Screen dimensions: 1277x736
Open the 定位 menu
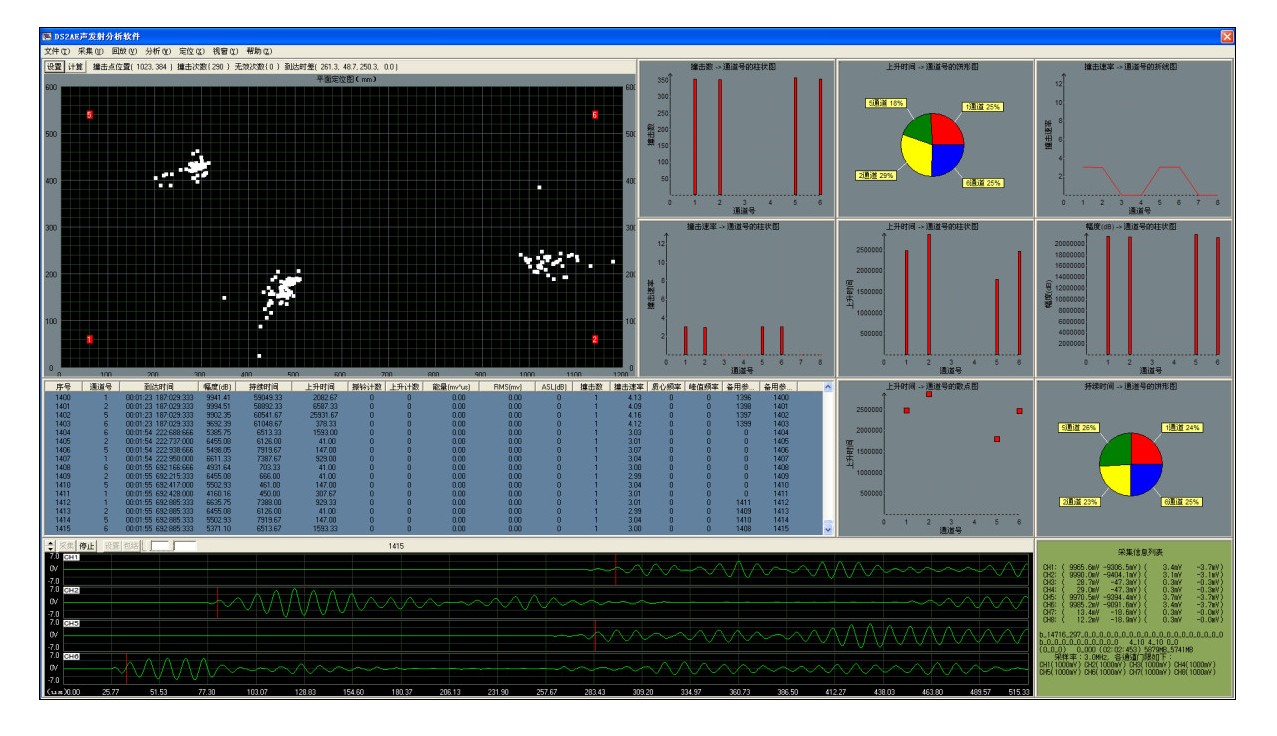[x=193, y=50]
